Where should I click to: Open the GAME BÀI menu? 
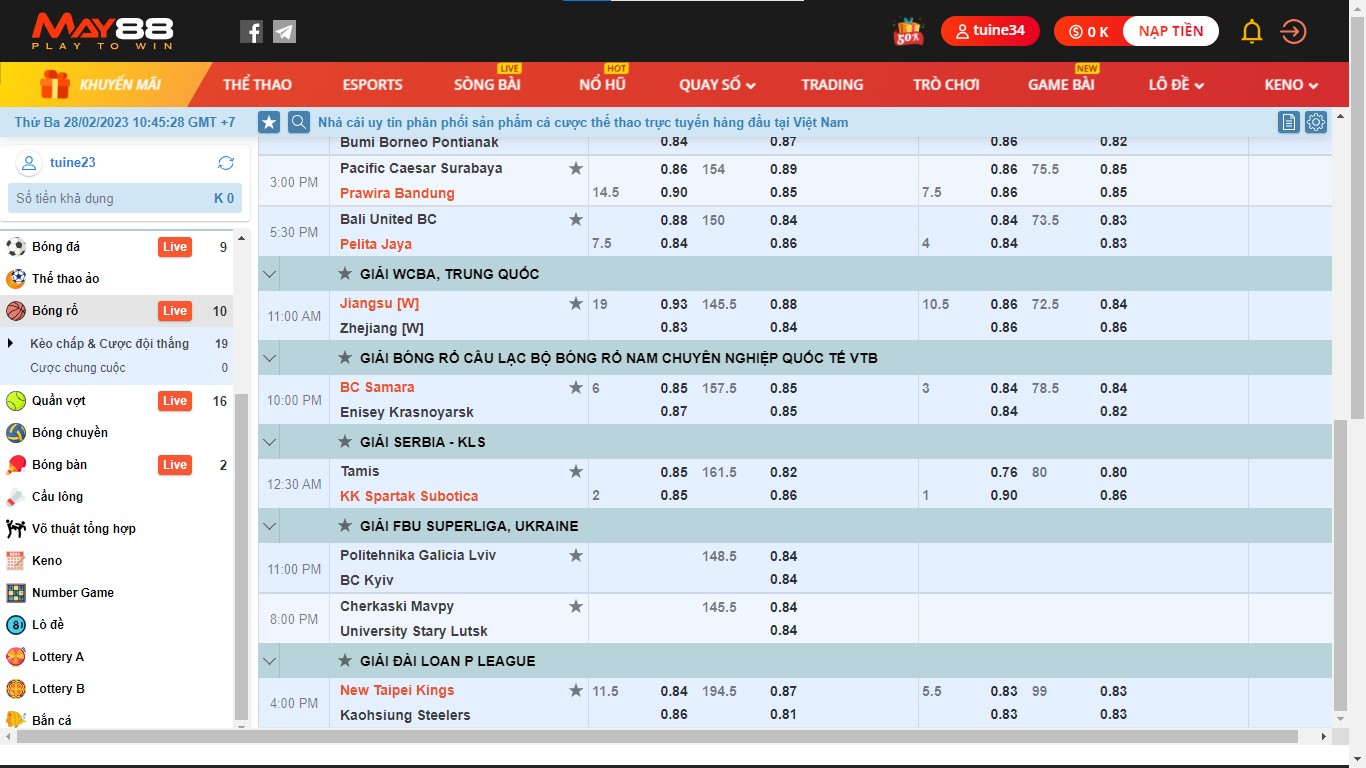(1061, 85)
